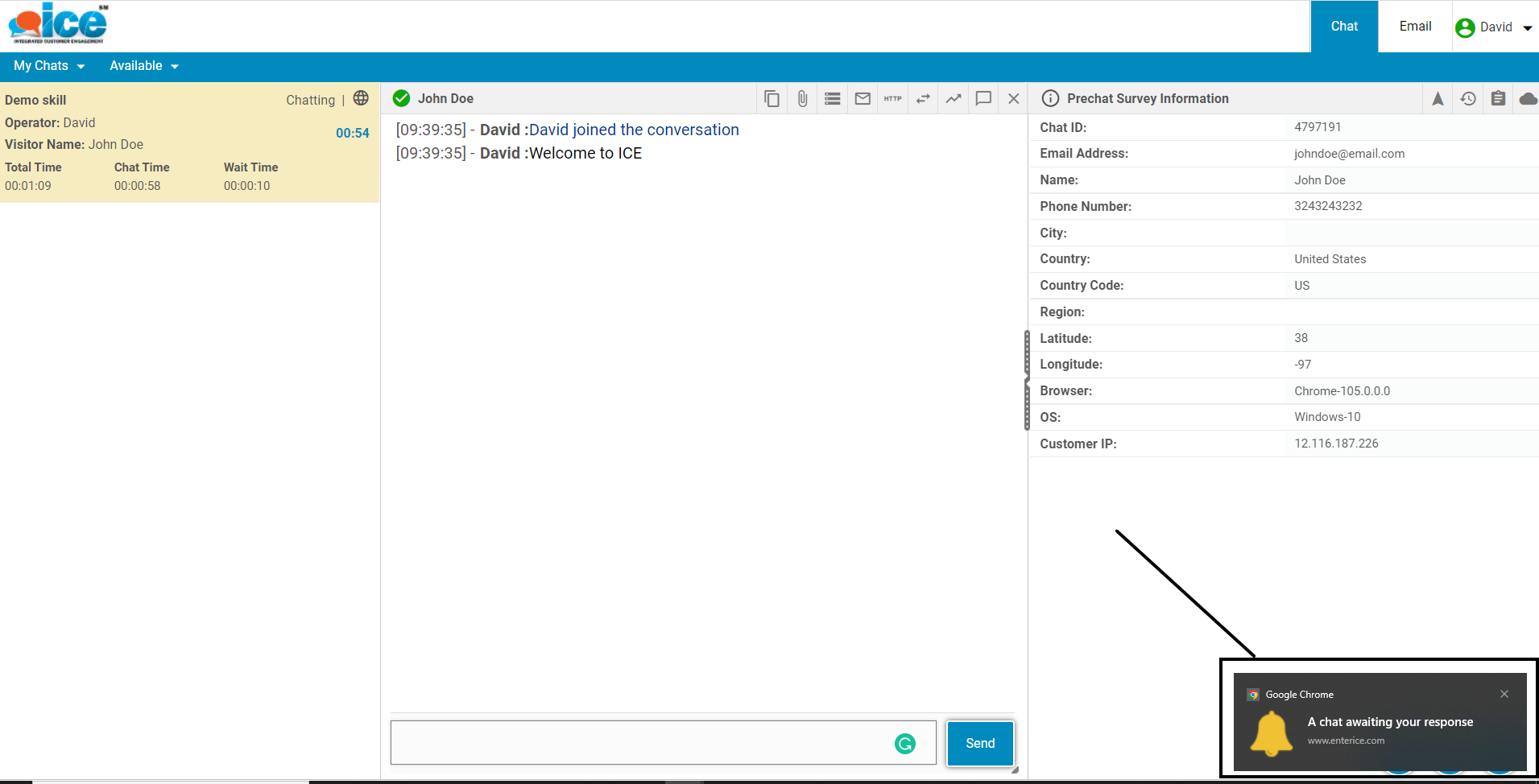Click the globe icon in Demo skill card
Screen dimensions: 1539x784
tap(361, 98)
